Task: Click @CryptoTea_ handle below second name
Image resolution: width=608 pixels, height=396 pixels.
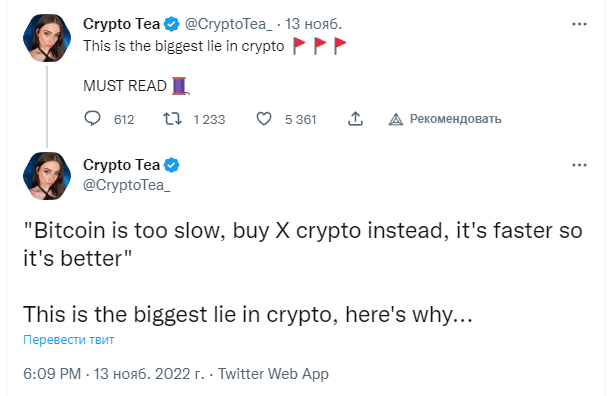Action: pyautogui.click(x=127, y=185)
